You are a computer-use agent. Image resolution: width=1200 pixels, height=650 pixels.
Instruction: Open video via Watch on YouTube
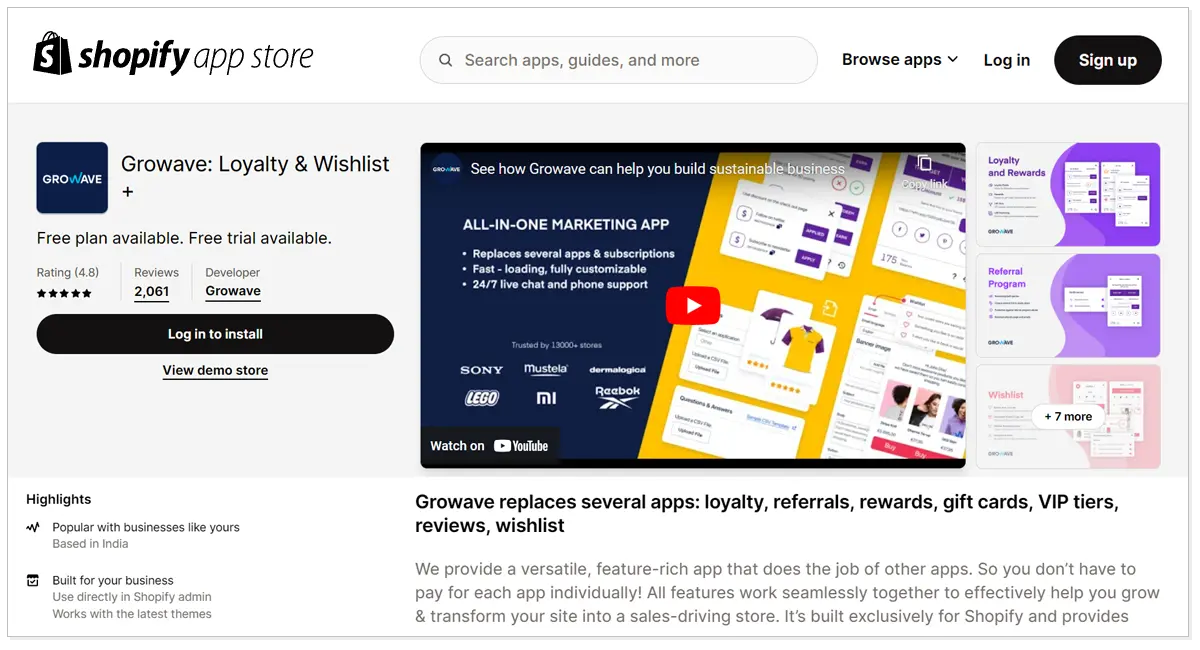pos(490,446)
